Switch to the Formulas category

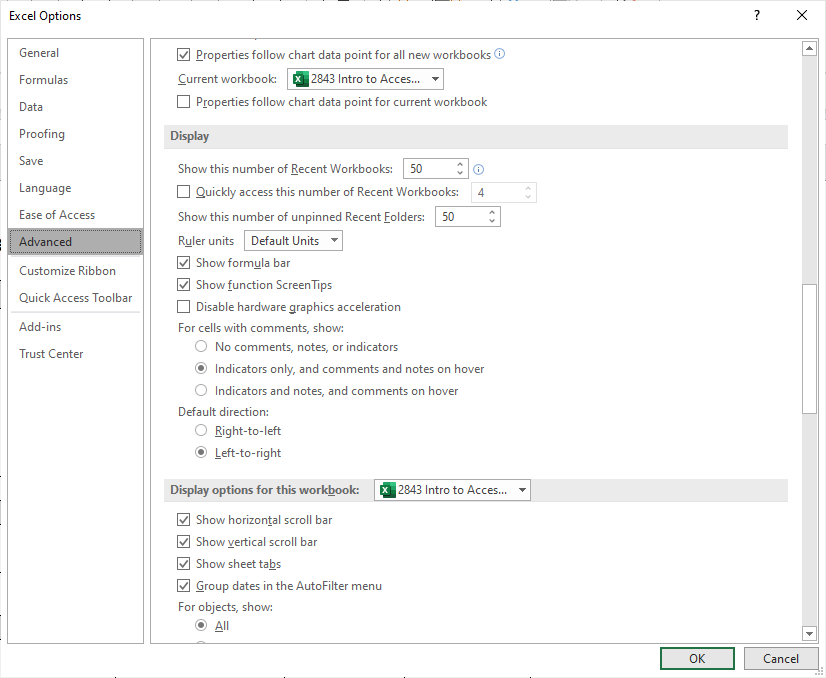pyautogui.click(x=43, y=79)
